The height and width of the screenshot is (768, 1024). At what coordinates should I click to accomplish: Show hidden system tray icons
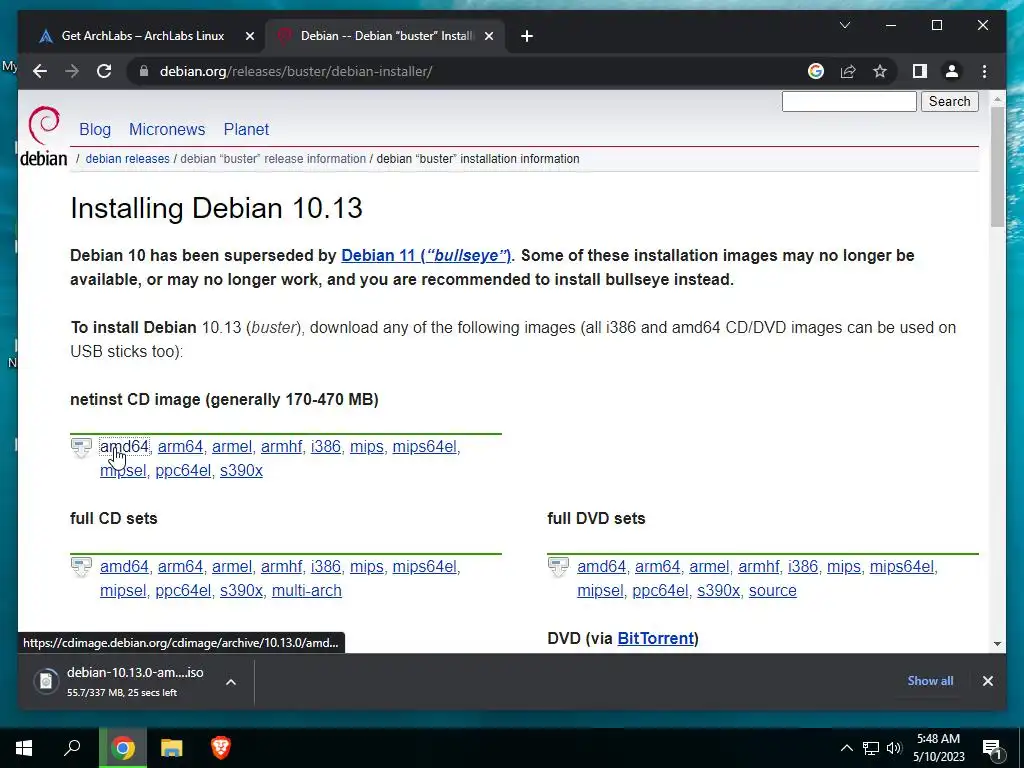coord(846,748)
